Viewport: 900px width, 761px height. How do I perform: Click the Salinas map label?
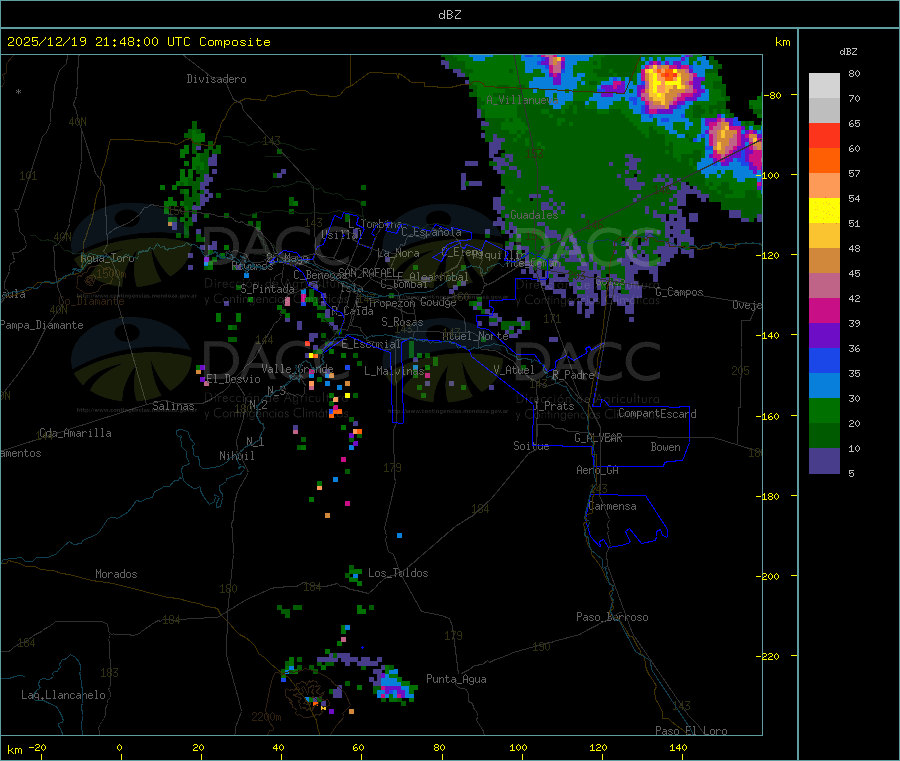click(173, 406)
